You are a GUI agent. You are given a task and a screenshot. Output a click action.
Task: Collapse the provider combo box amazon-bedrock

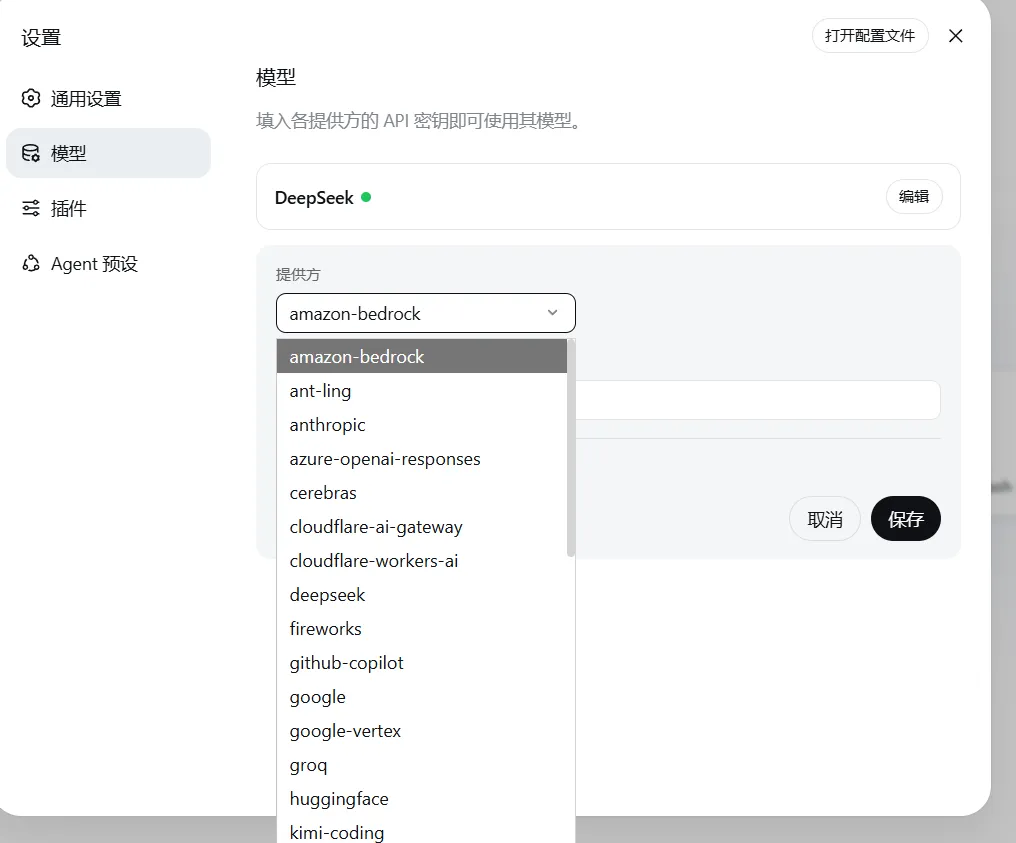(426, 313)
